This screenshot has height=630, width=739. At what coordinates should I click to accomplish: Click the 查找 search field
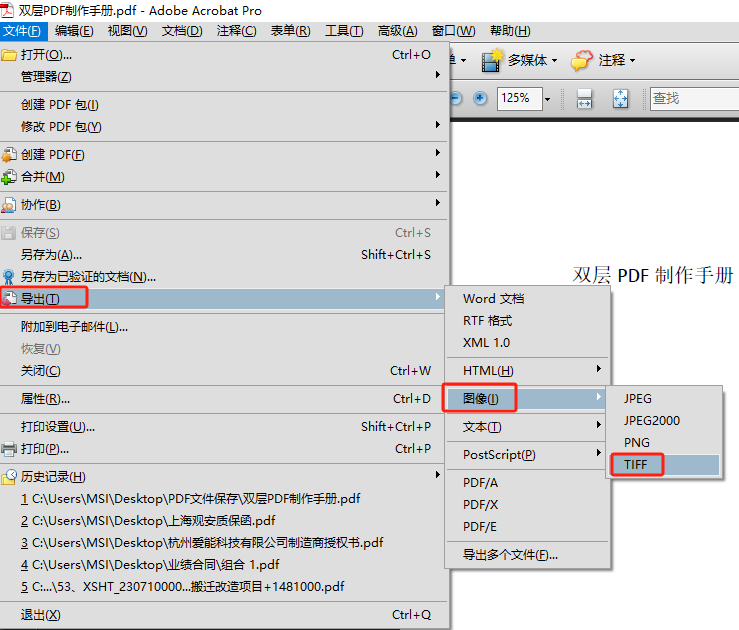point(695,98)
